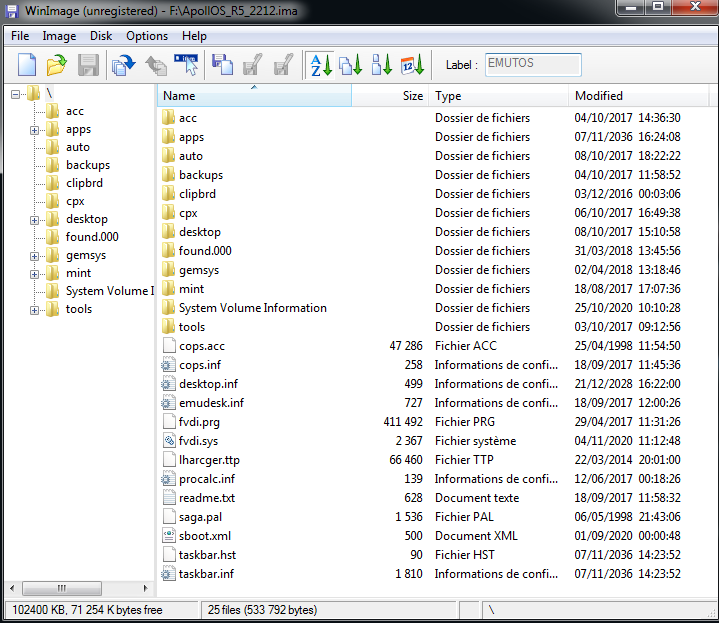
Task: Click the New image toolbar icon
Action: click(27, 65)
